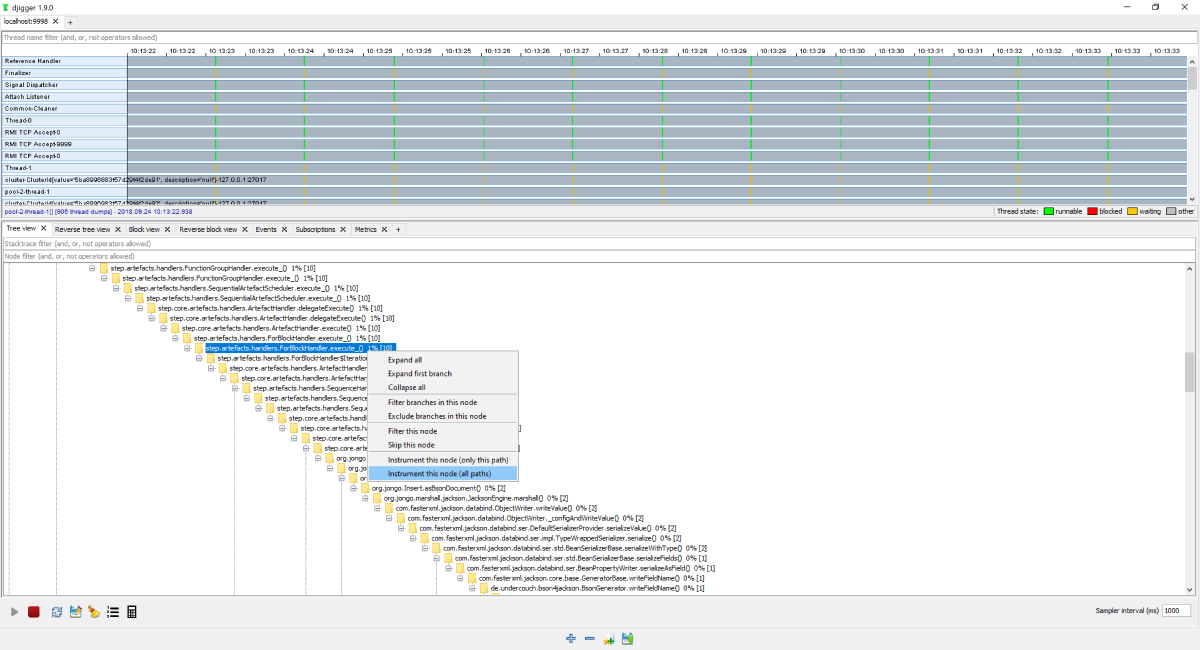Click the broom clear icon
This screenshot has height=650, width=1200.
(x=94, y=612)
